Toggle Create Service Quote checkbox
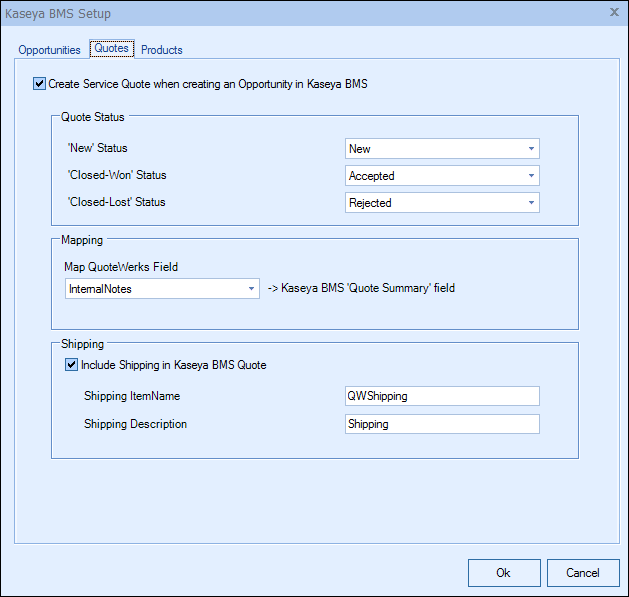This screenshot has height=597, width=629. 39,84
